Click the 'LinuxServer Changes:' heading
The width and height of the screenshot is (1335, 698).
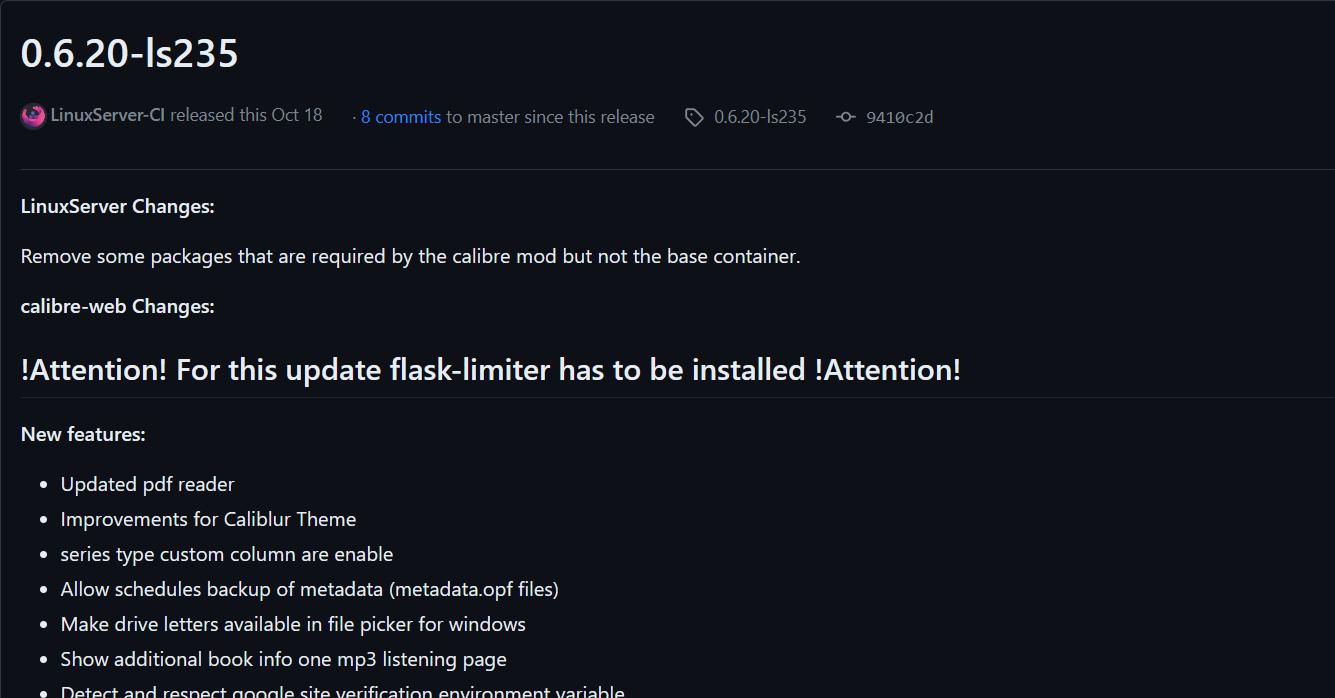click(x=117, y=206)
